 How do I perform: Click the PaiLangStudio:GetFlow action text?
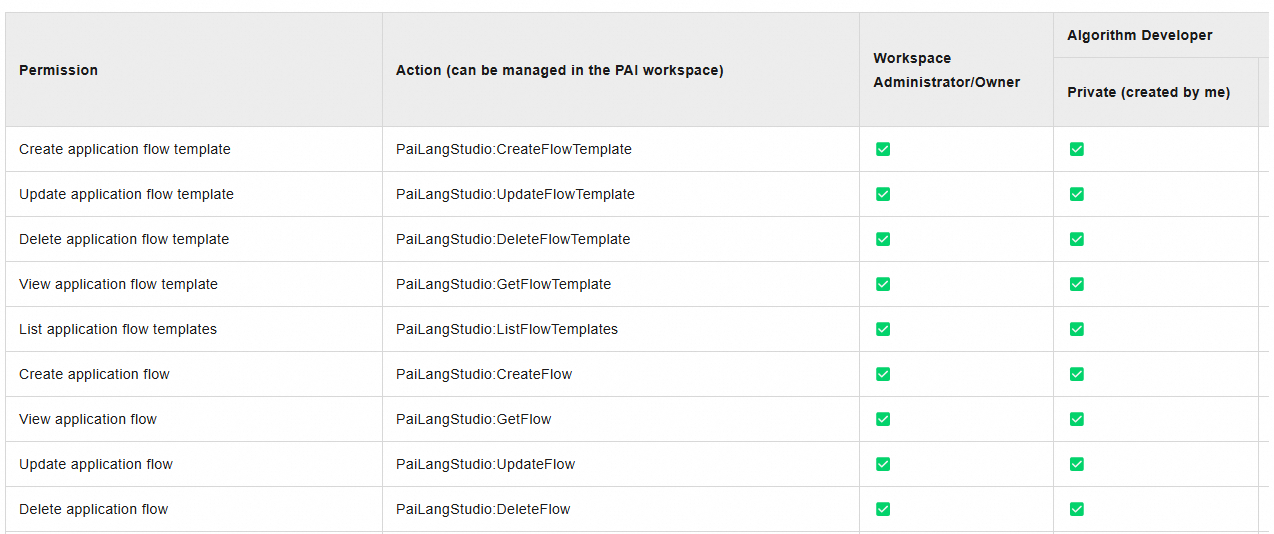(x=474, y=419)
